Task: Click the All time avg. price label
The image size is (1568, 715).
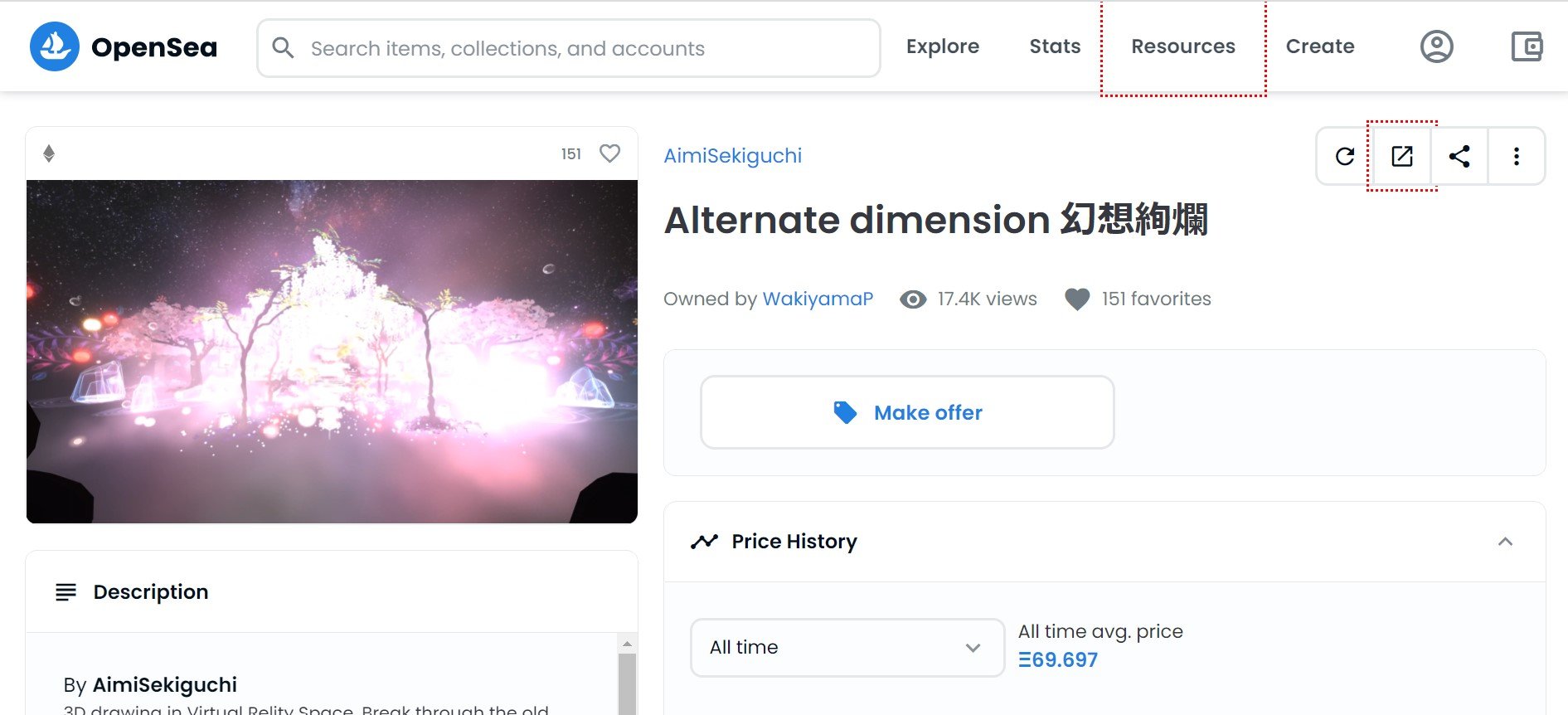Action: coord(1100,632)
